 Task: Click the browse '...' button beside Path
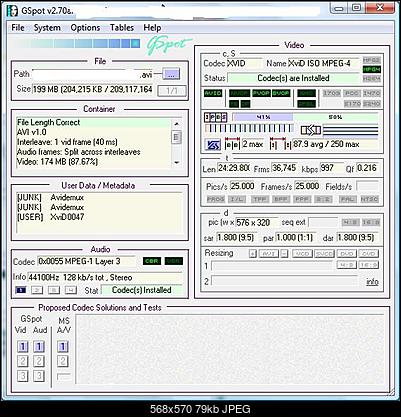171,74
